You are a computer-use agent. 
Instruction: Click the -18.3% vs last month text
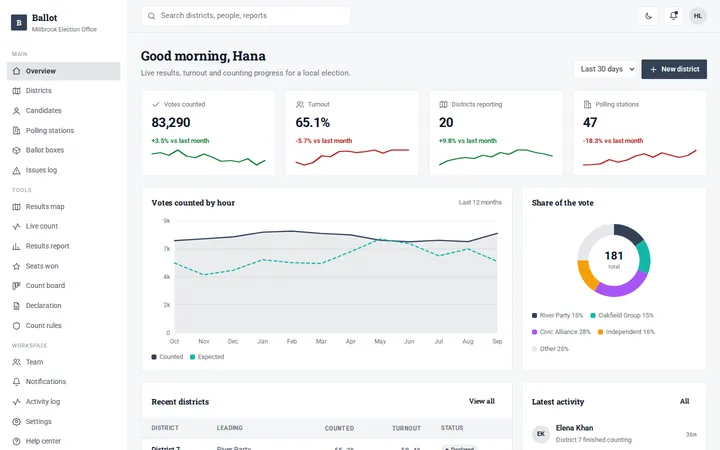click(613, 141)
